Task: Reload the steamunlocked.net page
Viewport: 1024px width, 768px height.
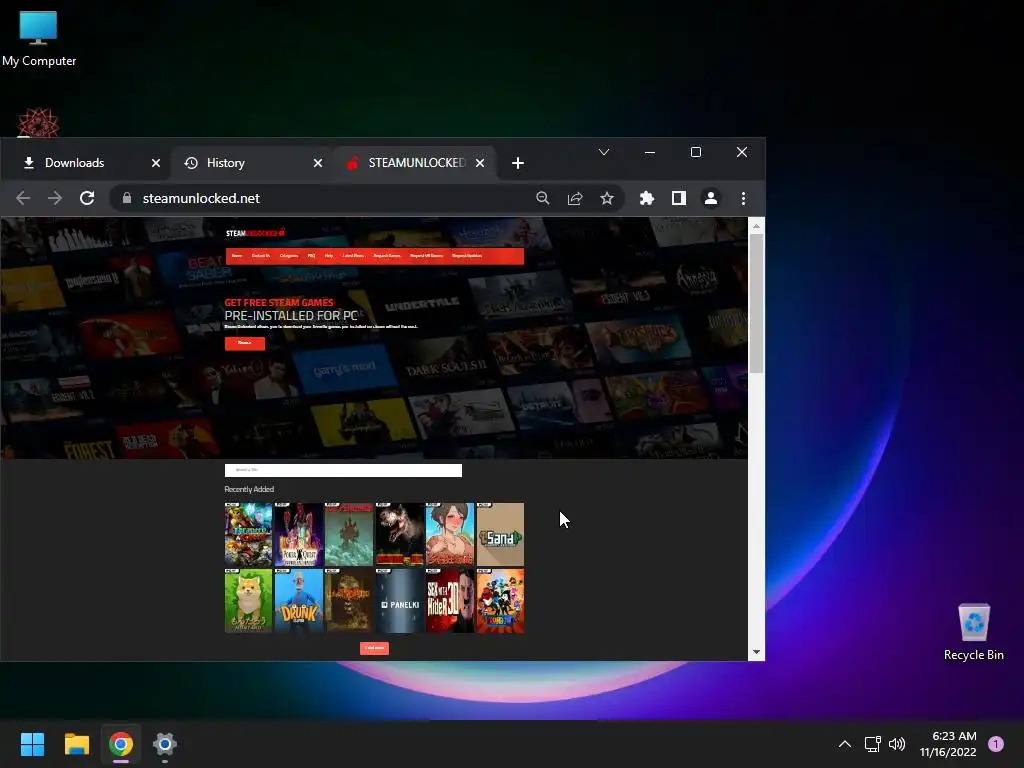Action: point(87,198)
